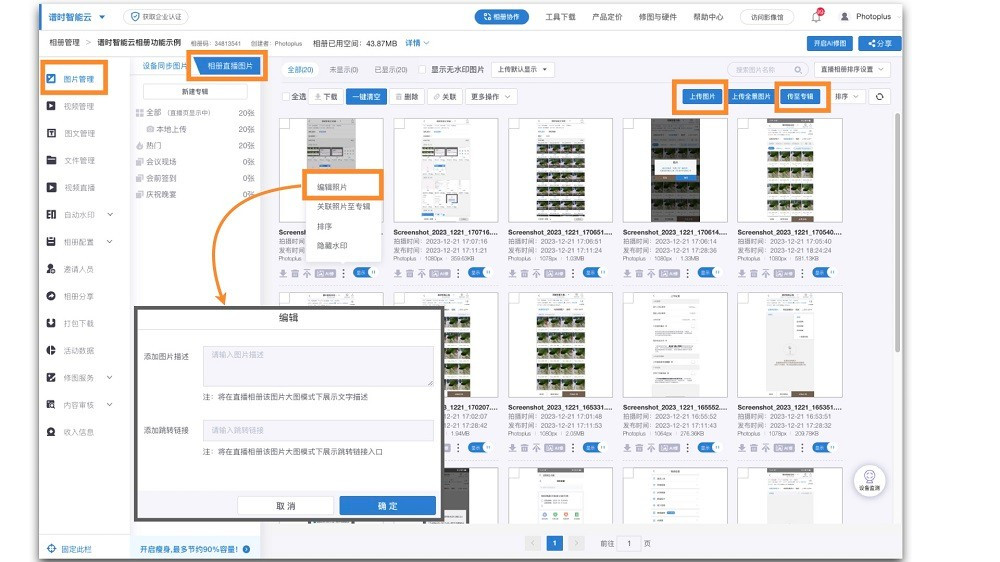Switch to the 相册直播图片 tab
This screenshot has height=562, width=1000.
(229, 66)
